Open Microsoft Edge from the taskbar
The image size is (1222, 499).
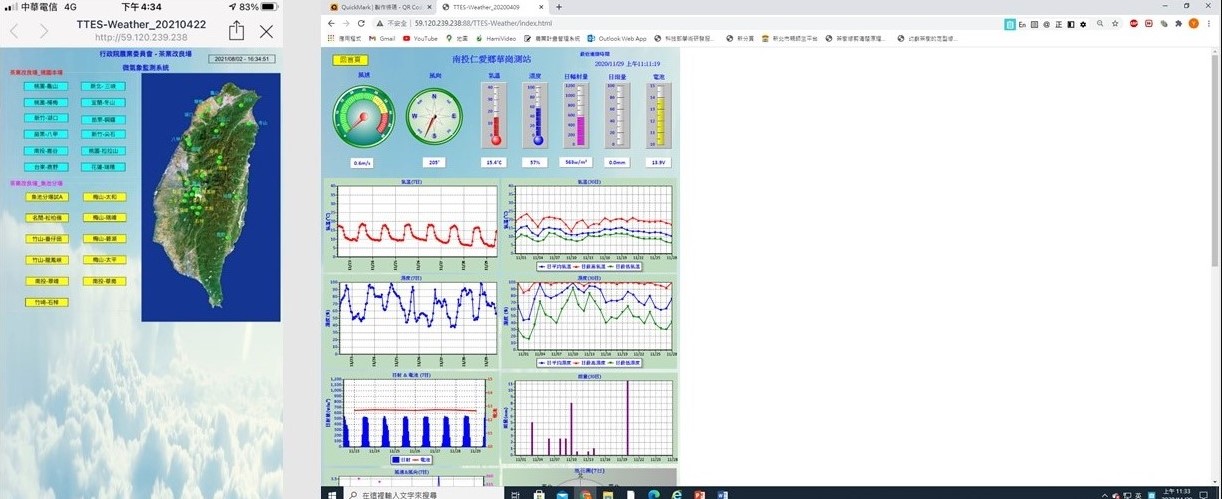point(653,494)
